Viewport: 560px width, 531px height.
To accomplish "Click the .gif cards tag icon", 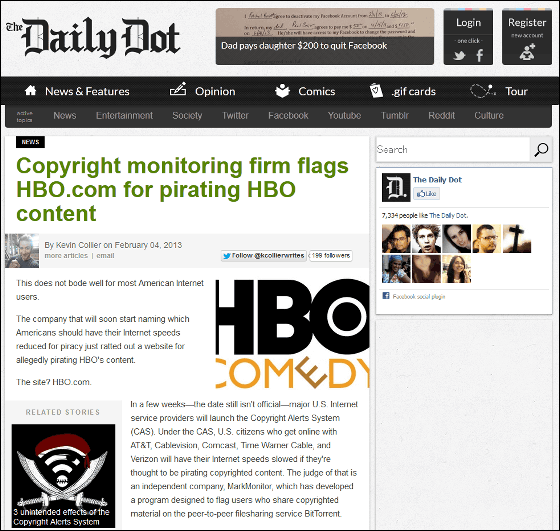I will tap(376, 90).
